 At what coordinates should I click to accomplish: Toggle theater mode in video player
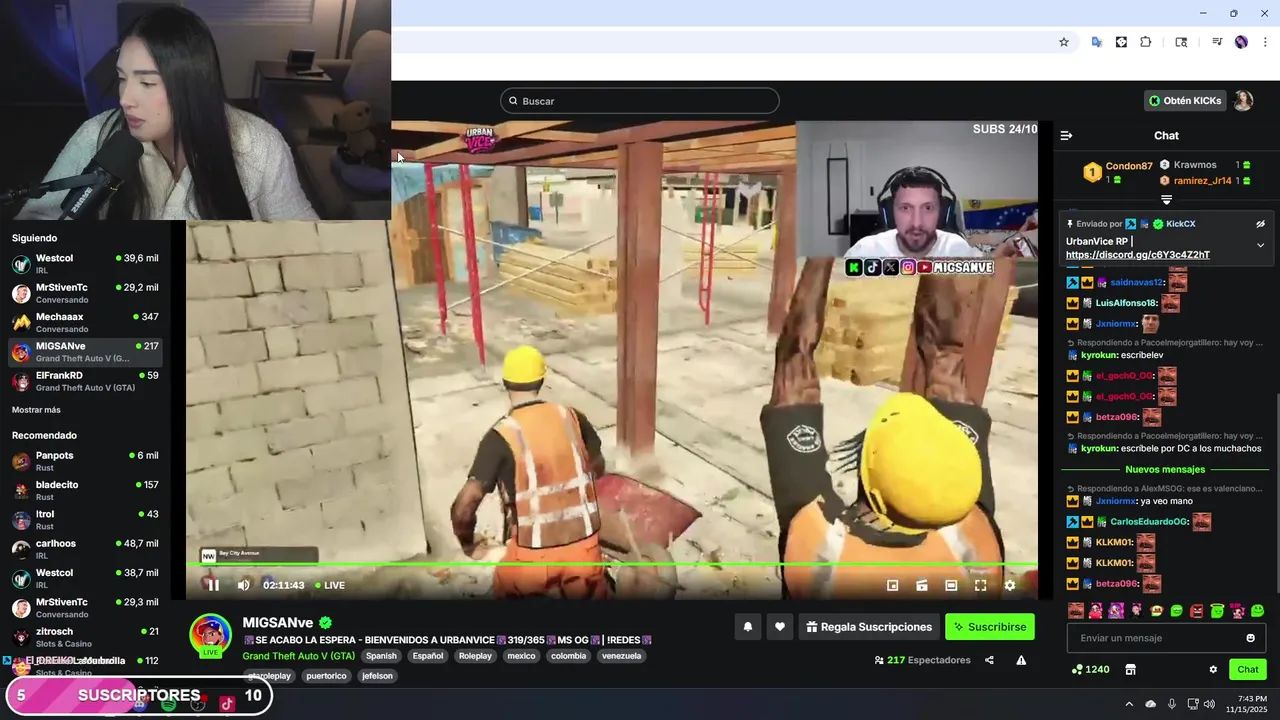pos(951,585)
